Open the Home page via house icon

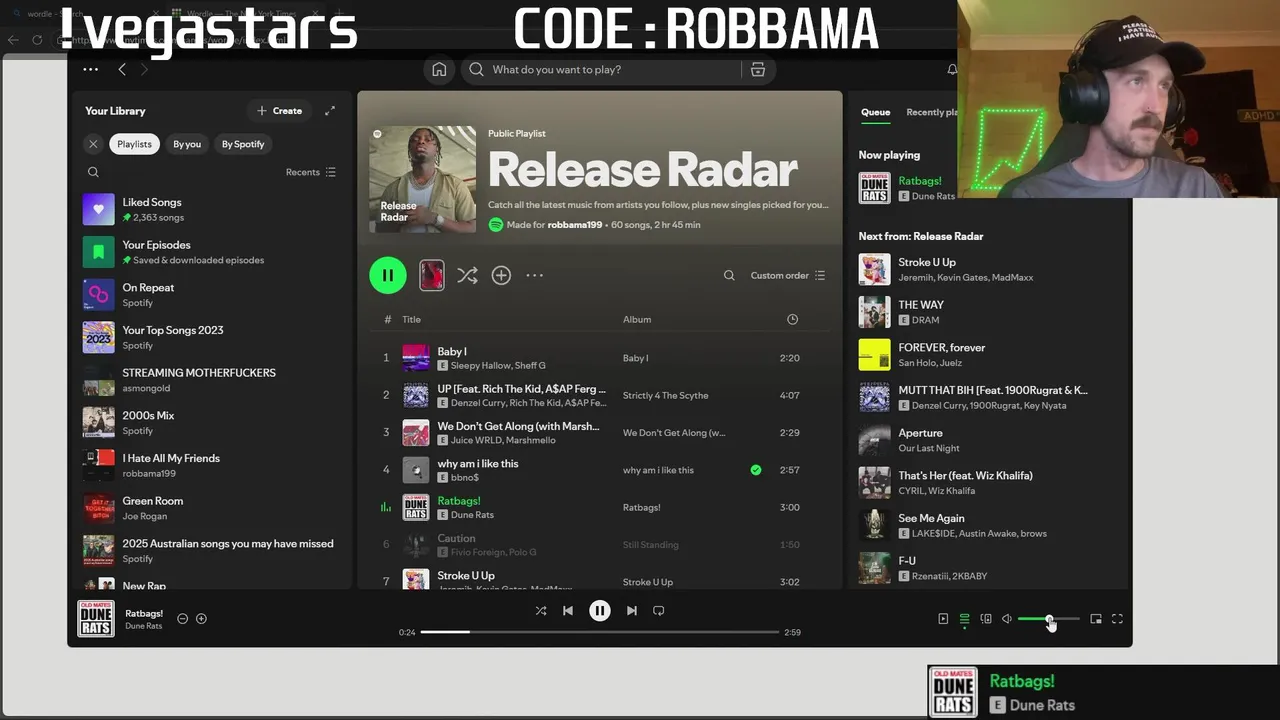(439, 69)
